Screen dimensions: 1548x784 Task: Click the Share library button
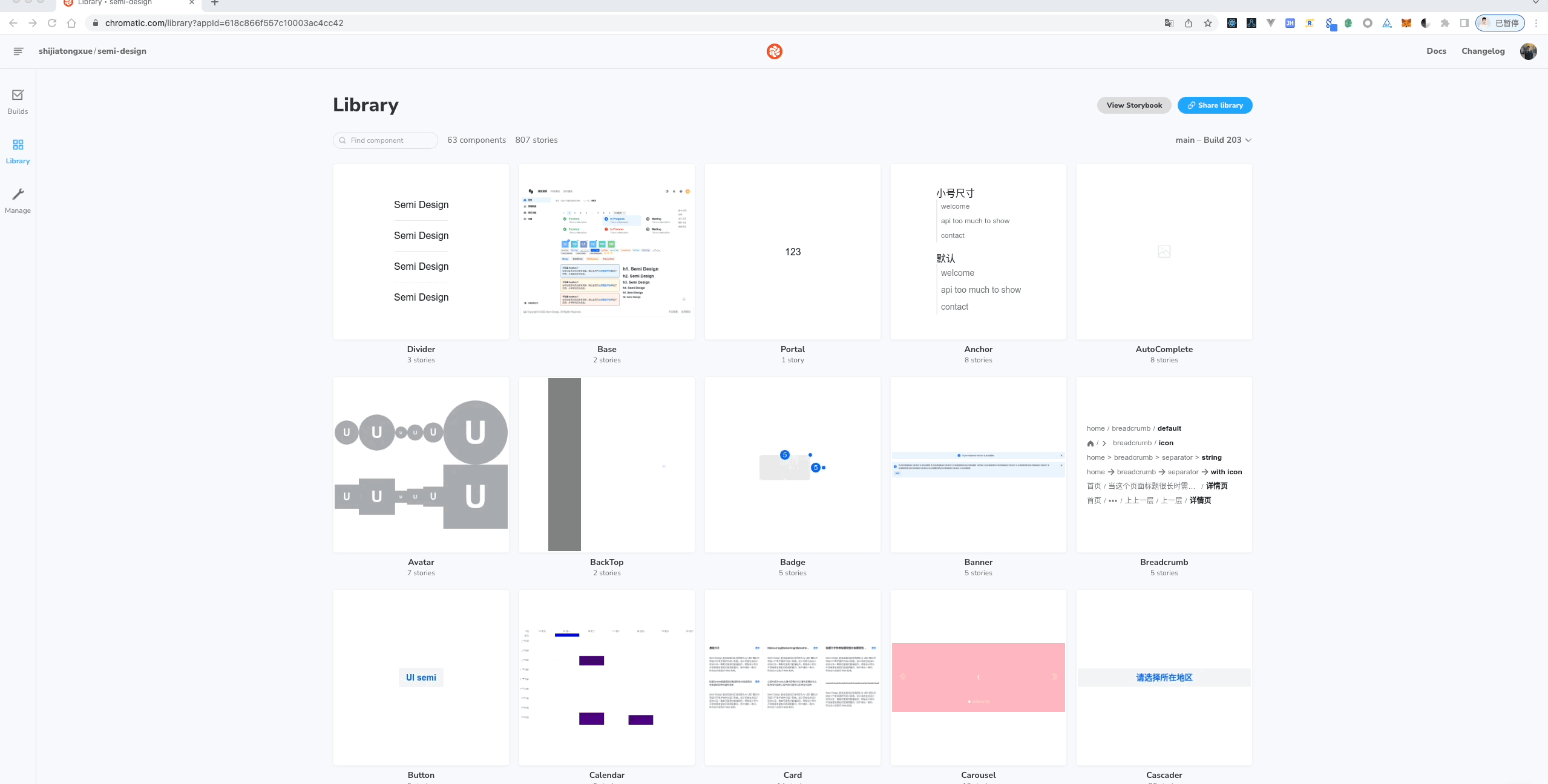click(1215, 105)
